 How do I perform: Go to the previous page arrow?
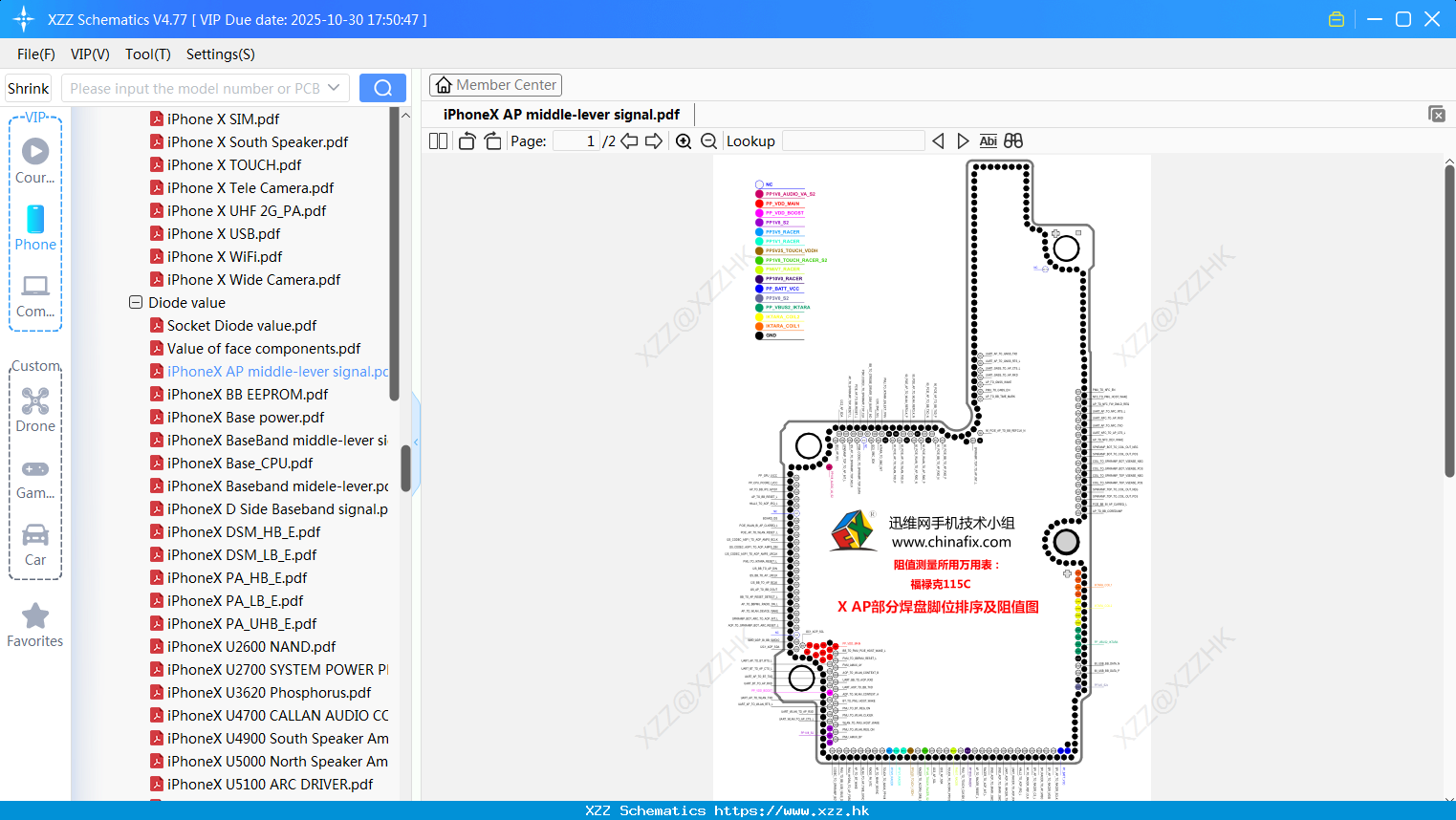pos(629,141)
